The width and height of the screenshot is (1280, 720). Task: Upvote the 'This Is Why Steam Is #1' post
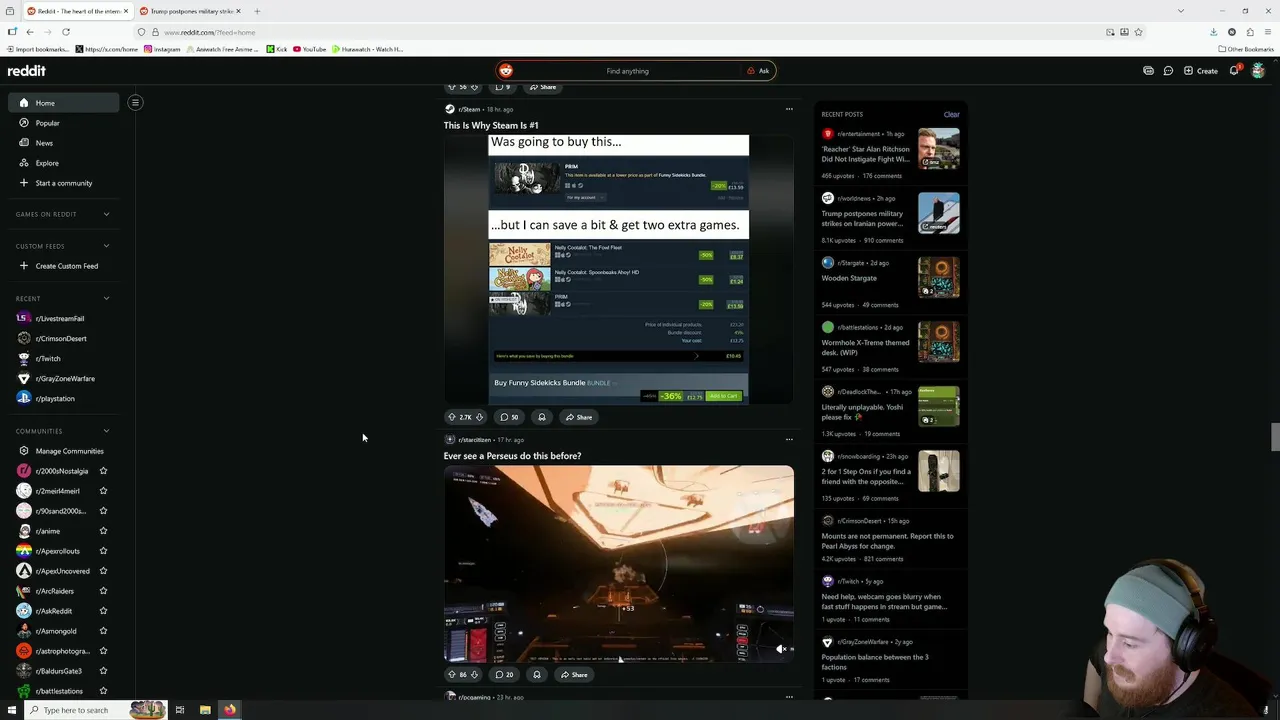[452, 417]
